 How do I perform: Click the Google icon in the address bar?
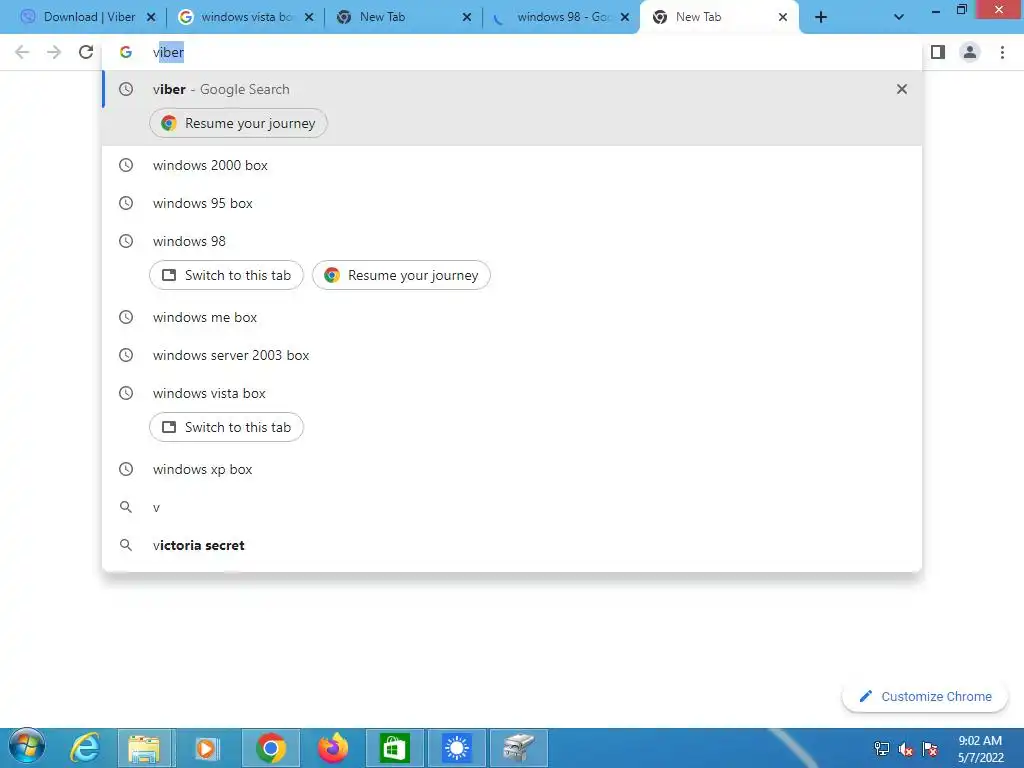[125, 52]
